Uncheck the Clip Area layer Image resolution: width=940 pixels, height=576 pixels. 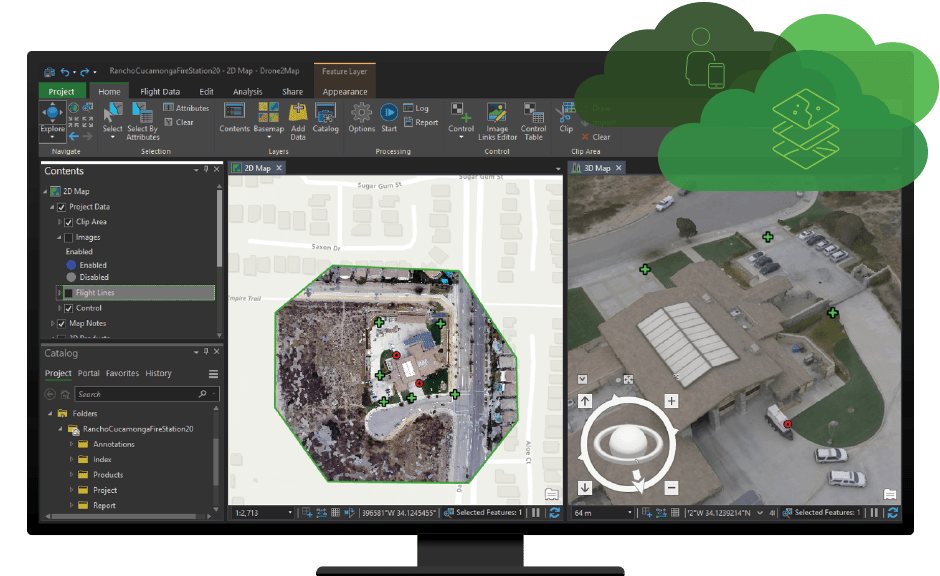point(68,222)
